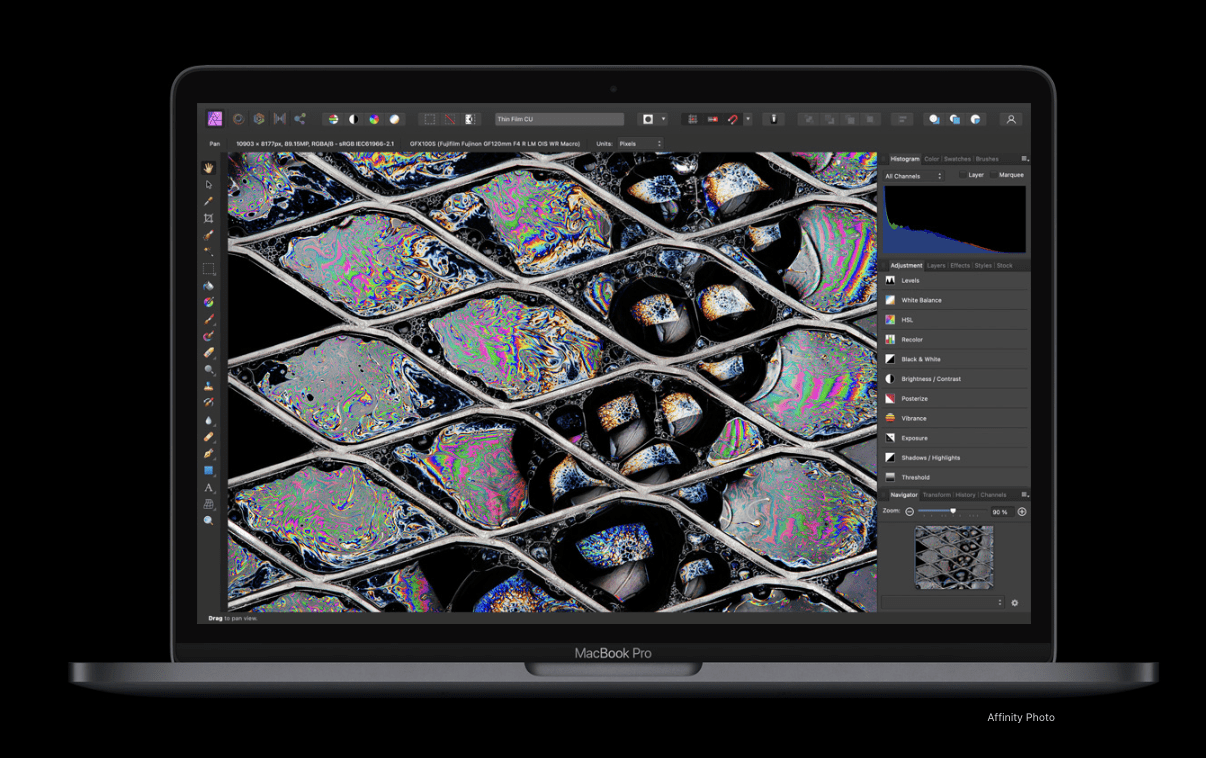Open the Histogram panel options menu
This screenshot has width=1206, height=758.
click(x=1024, y=158)
